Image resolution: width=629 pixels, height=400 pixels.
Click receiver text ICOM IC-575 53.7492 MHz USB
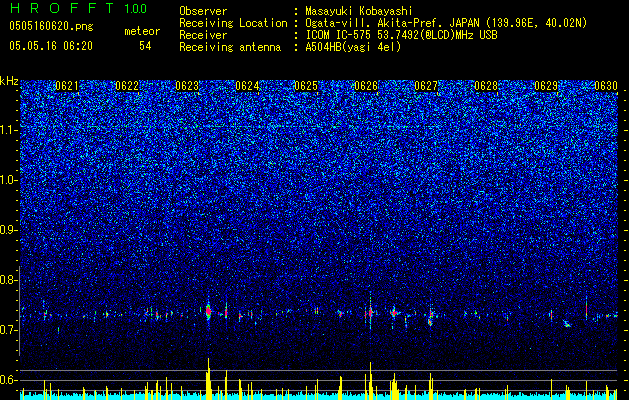pyautogui.click(x=401, y=35)
